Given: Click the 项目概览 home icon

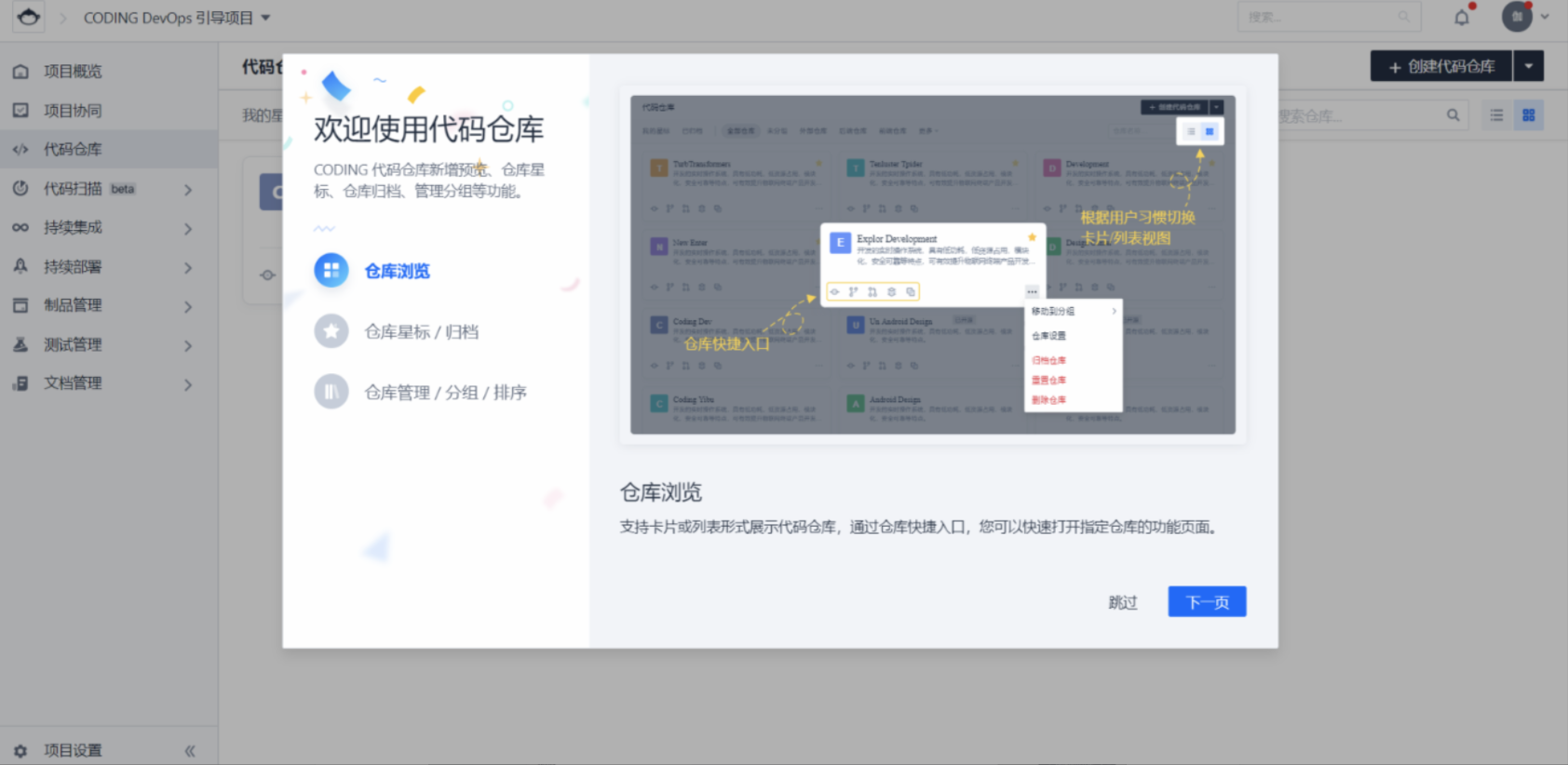Looking at the screenshot, I should (20, 72).
